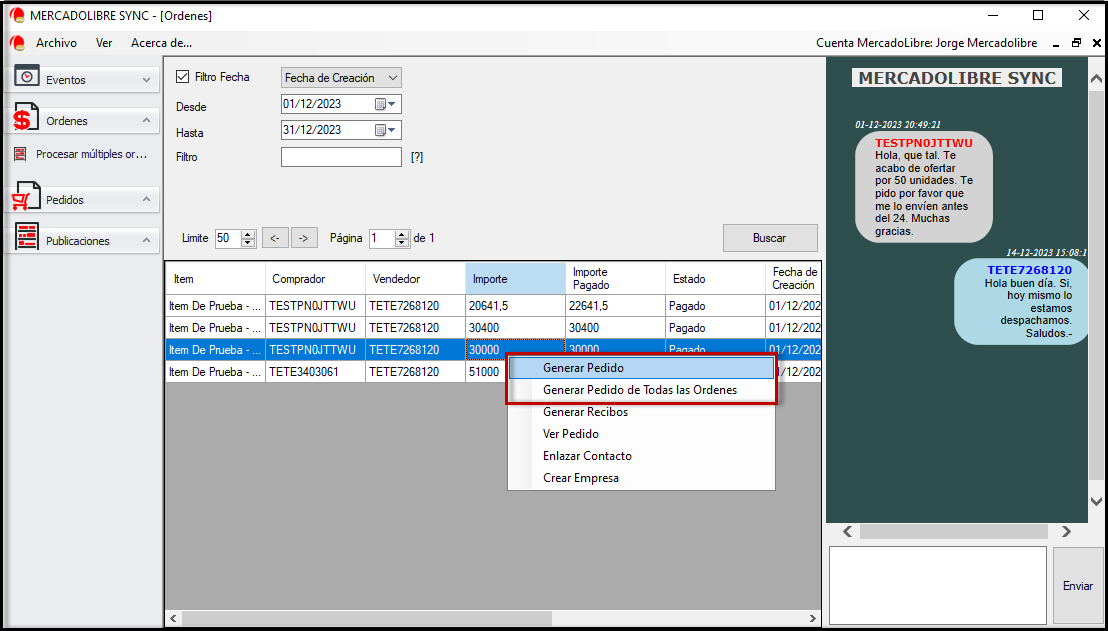Close the inner Ordenes child window
The width and height of the screenshot is (1108, 631).
coord(1095,43)
